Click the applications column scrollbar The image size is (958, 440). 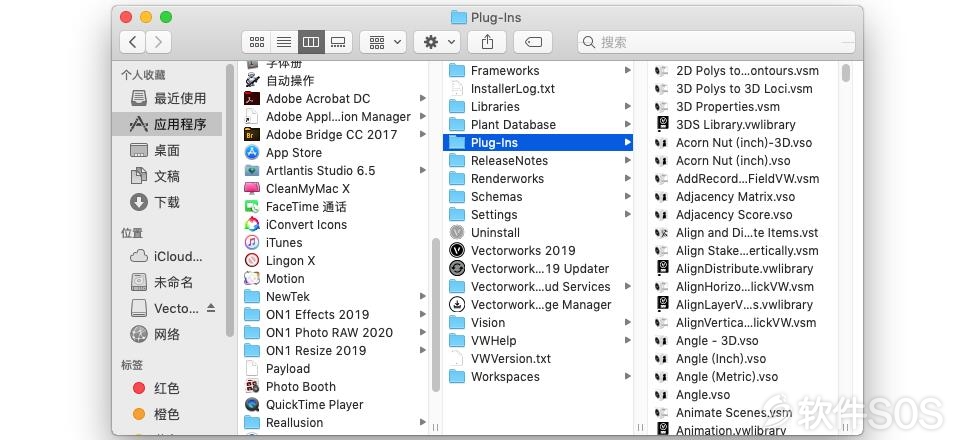click(435, 315)
